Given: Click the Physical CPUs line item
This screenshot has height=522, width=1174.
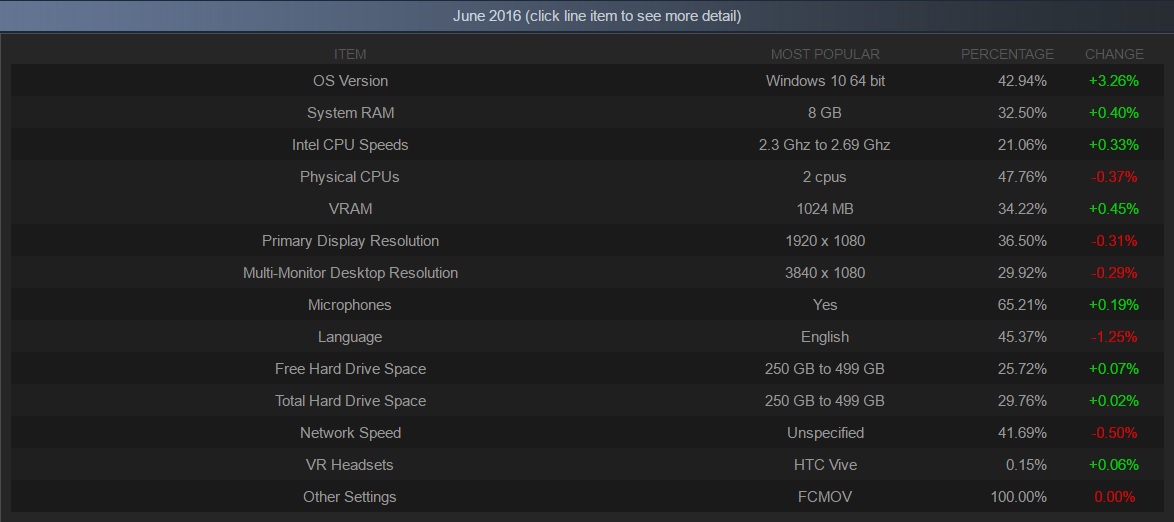Looking at the screenshot, I should coord(350,177).
